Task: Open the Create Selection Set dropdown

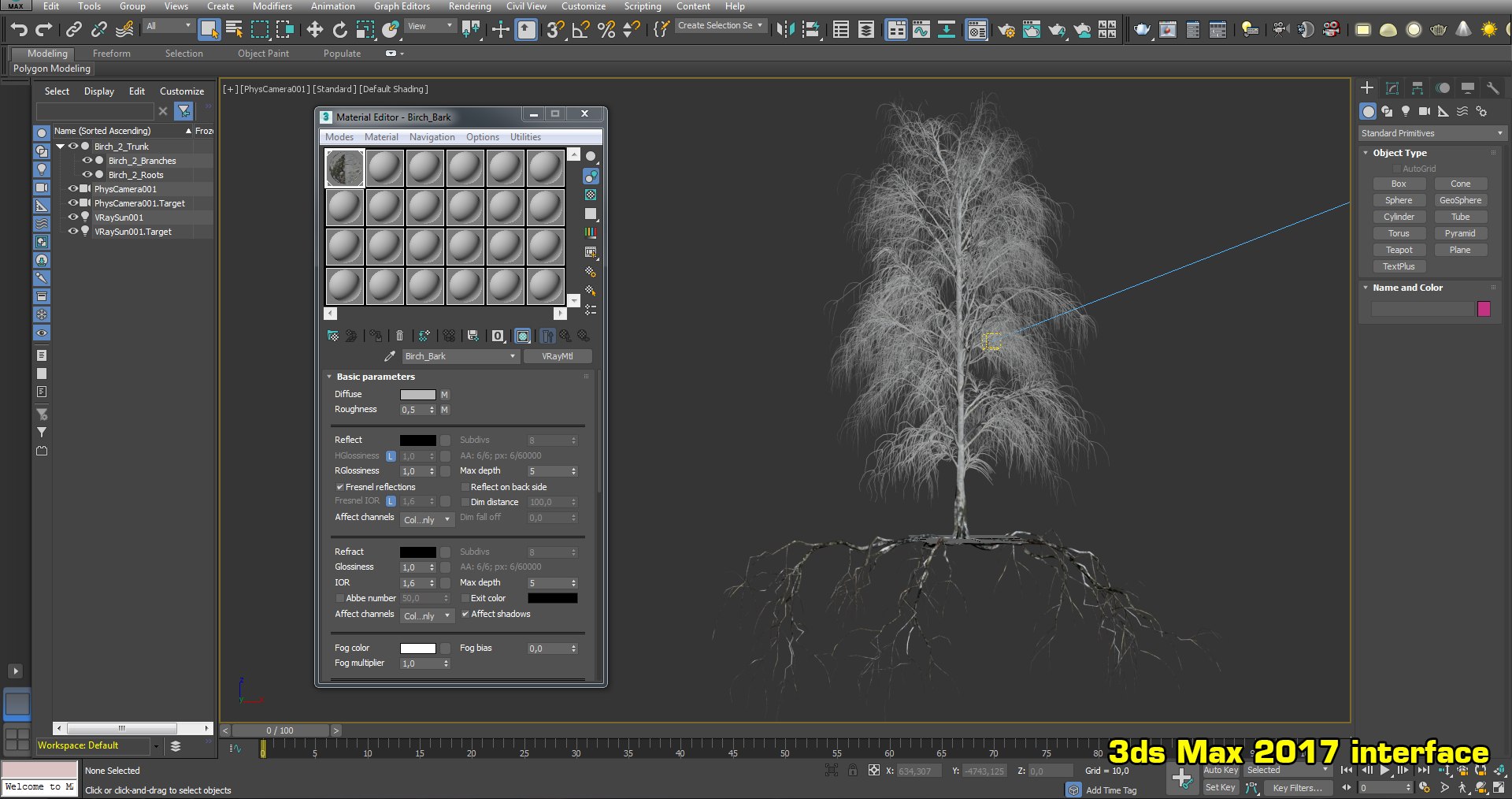Action: coord(721,25)
